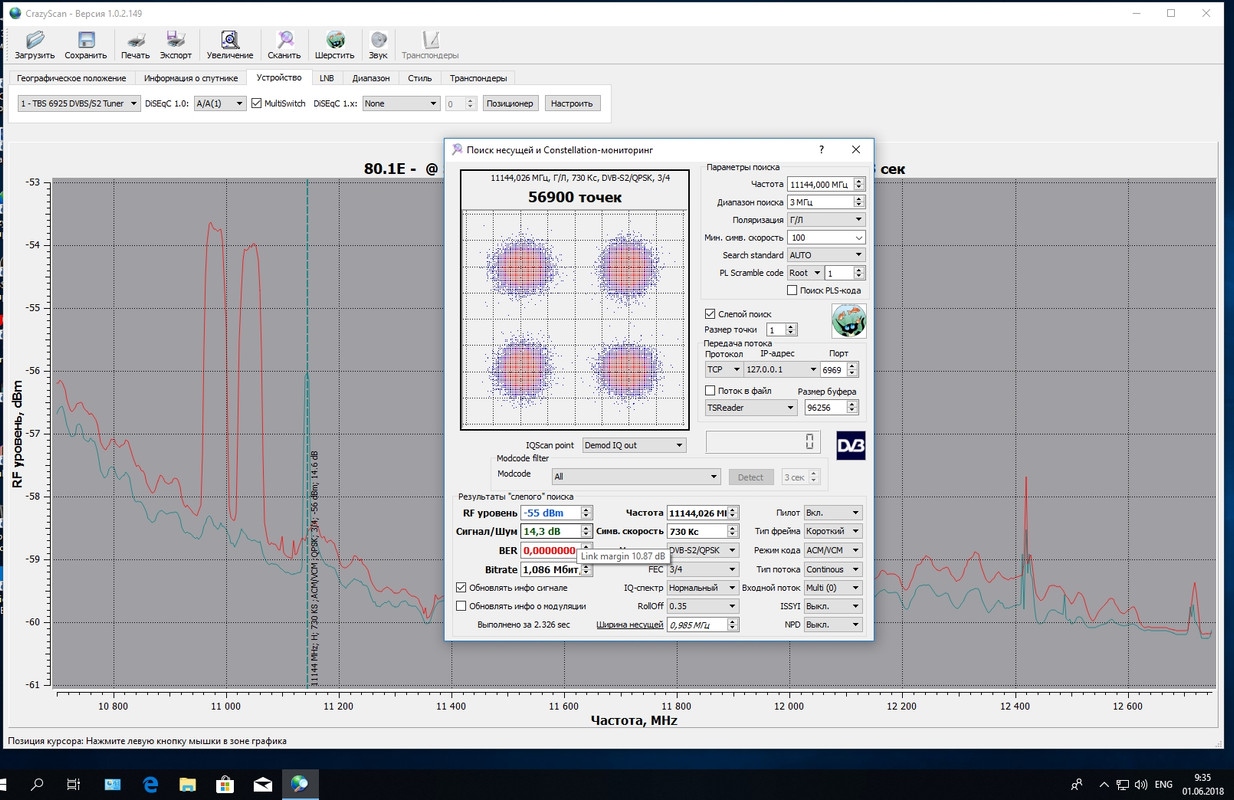This screenshot has height=800, width=1234.
Task: Open the RollOff 0.35 dropdown
Action: (x=703, y=606)
